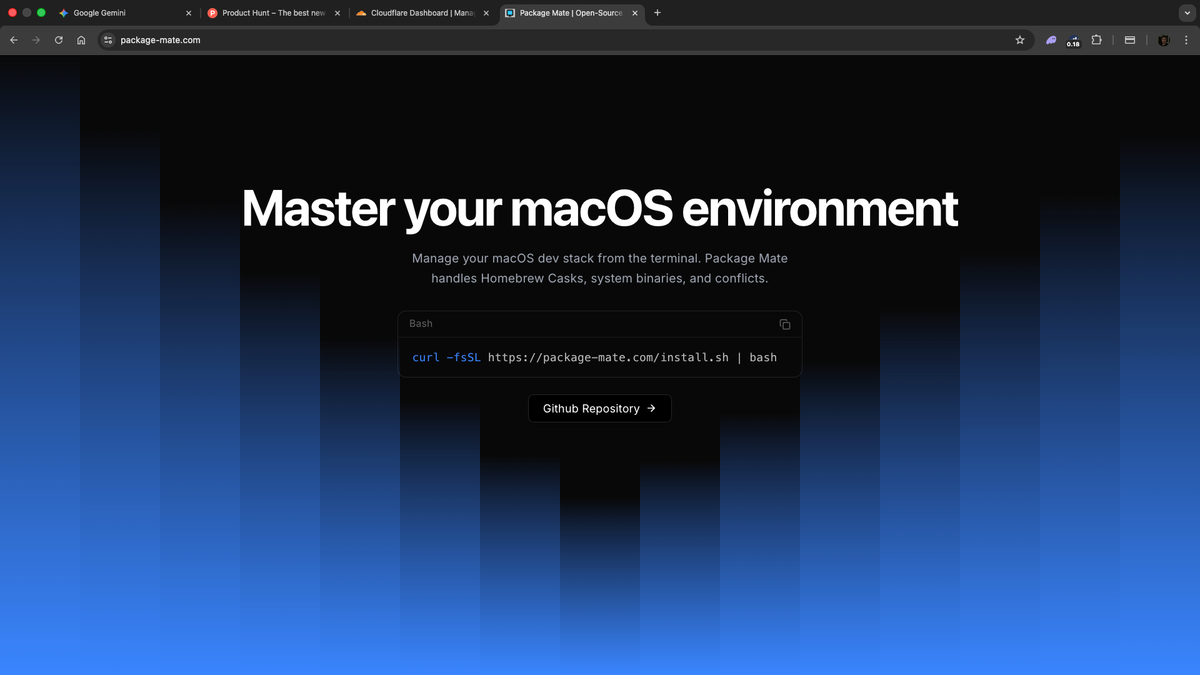The height and width of the screenshot is (675, 1200).
Task: Switch to the Cloudflare Dashboard tab
Action: click(415, 13)
